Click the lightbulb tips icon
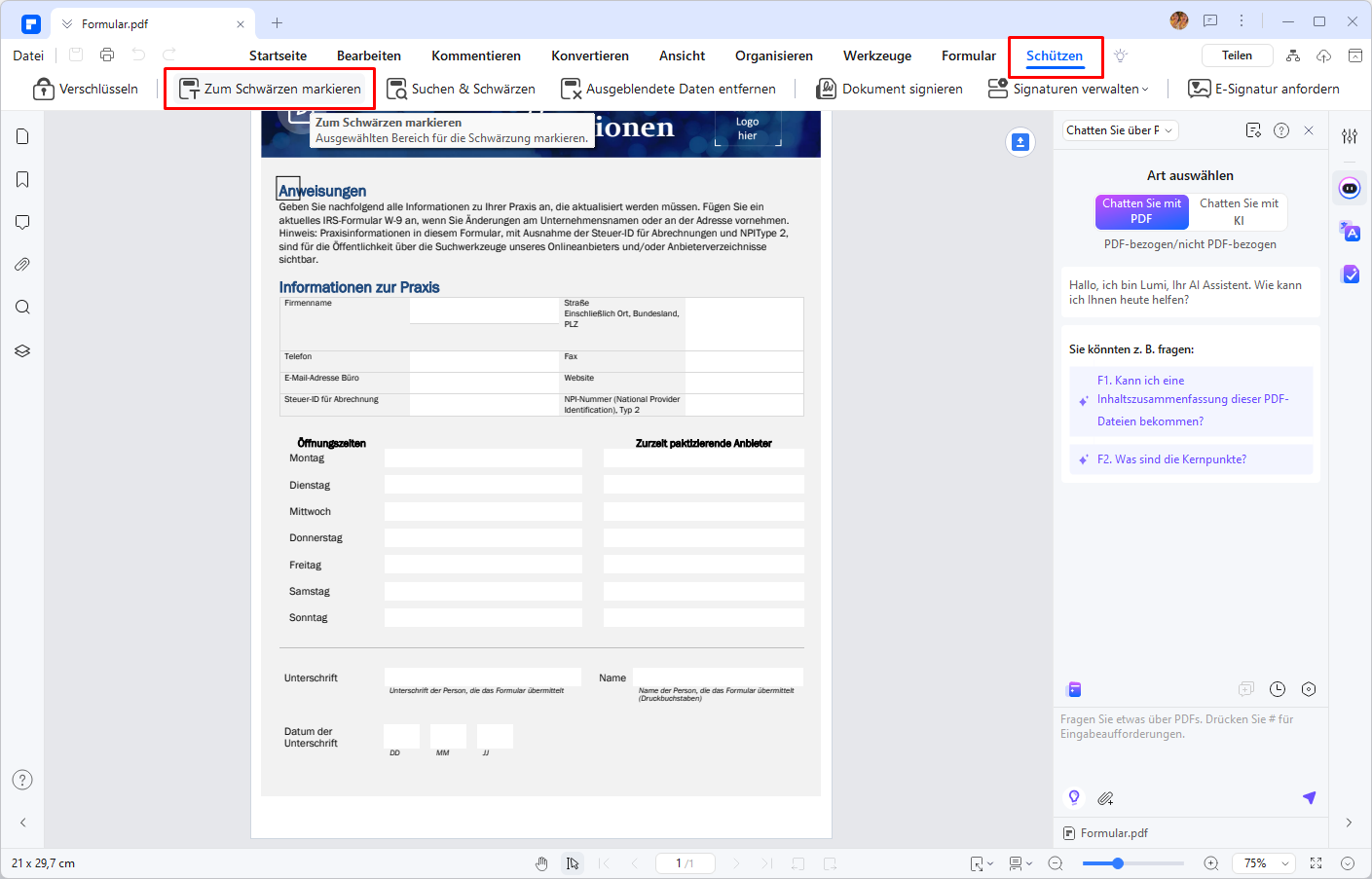The height and width of the screenshot is (879, 1372). (1120, 55)
